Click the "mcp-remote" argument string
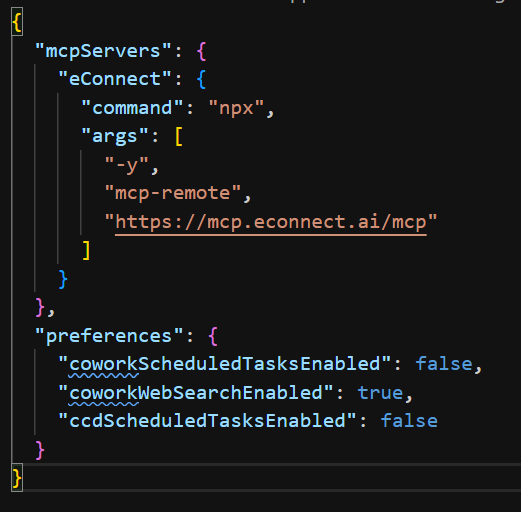Screen dimensions: 521x512 (173, 193)
